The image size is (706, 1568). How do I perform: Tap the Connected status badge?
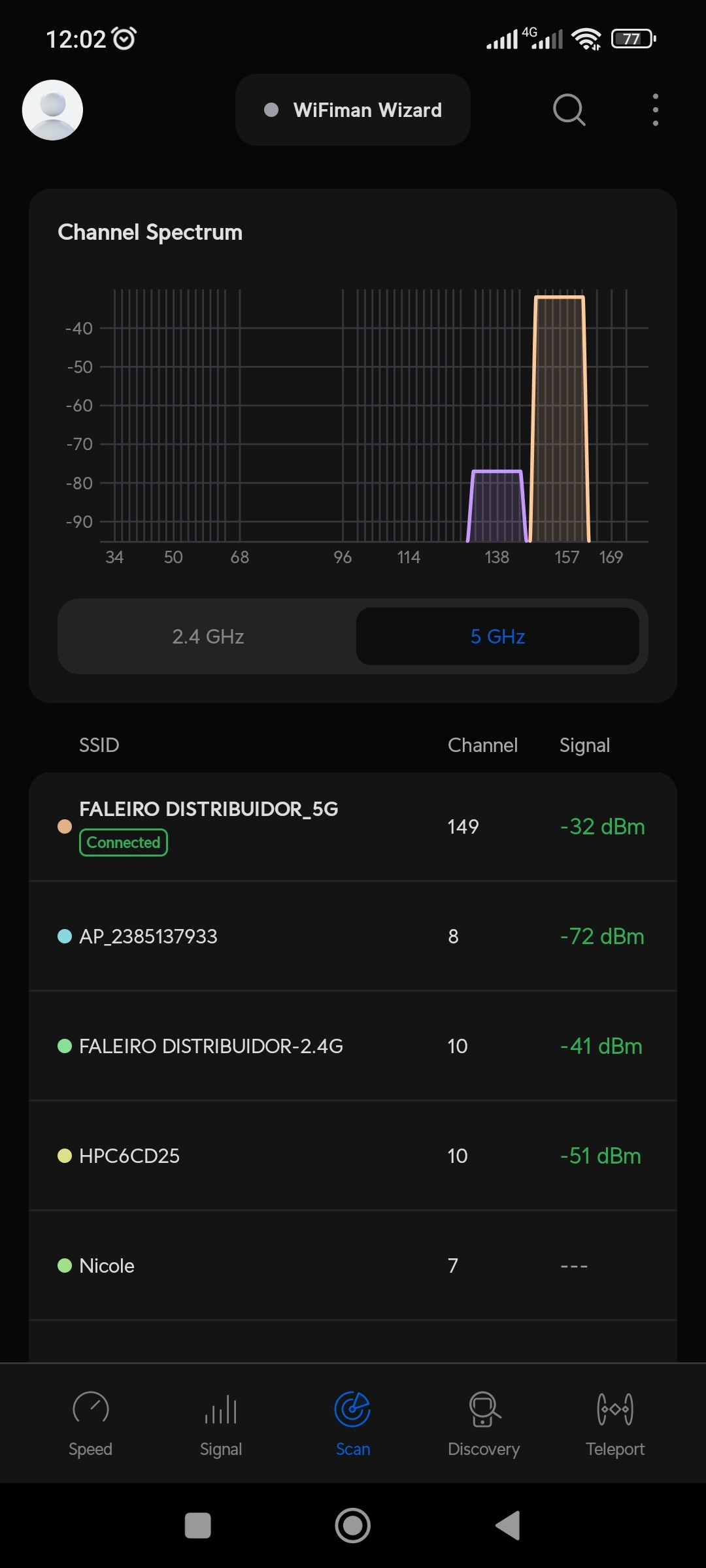[124, 843]
